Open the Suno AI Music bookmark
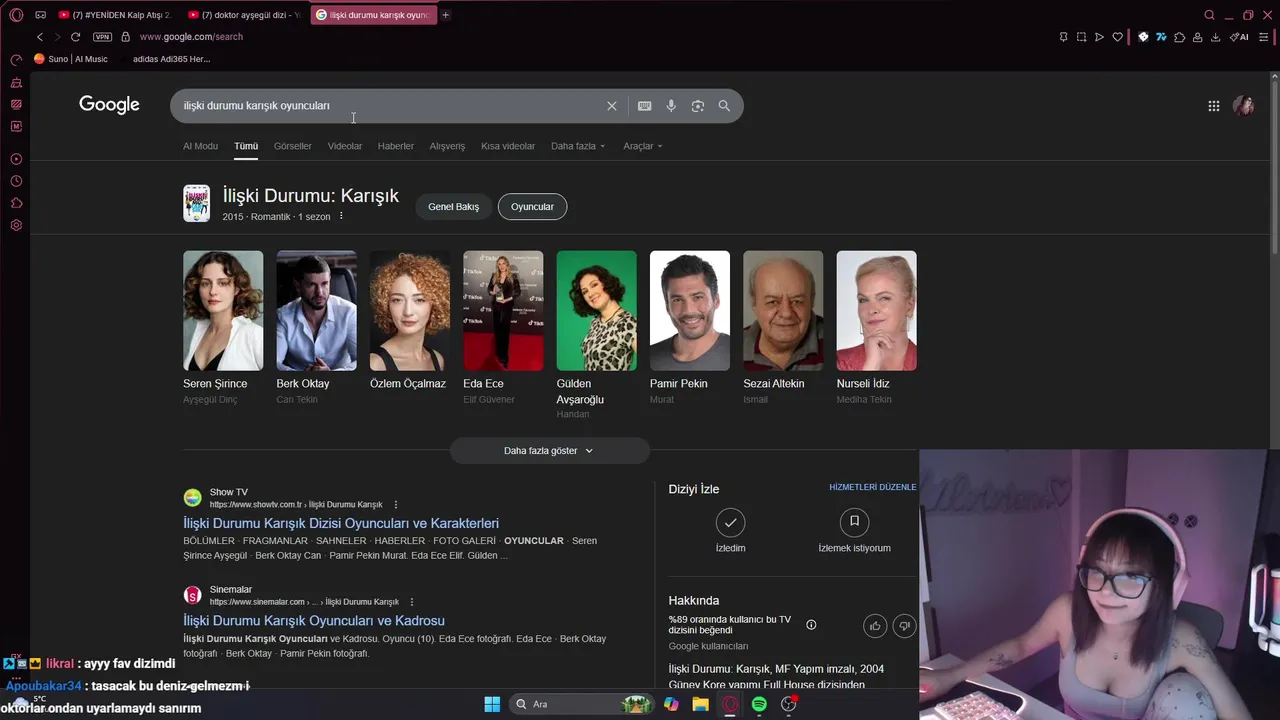The height and width of the screenshot is (720, 1280). coord(71,59)
